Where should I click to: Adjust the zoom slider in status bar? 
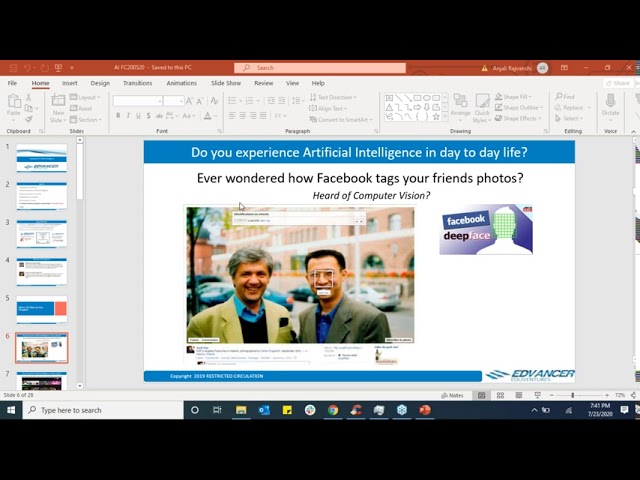(x=573, y=395)
